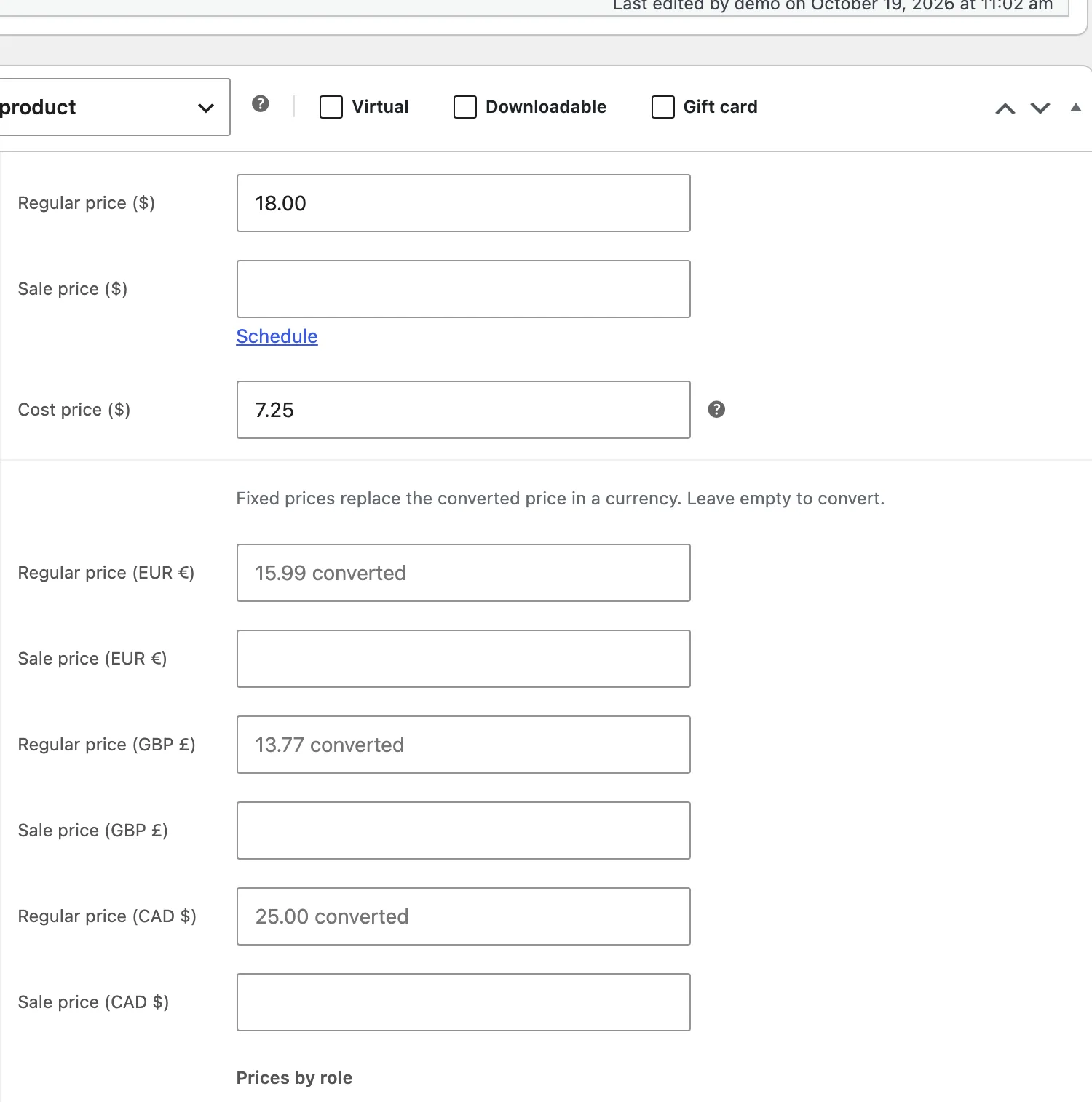Click the Regular price (GBP £) input

click(x=464, y=745)
